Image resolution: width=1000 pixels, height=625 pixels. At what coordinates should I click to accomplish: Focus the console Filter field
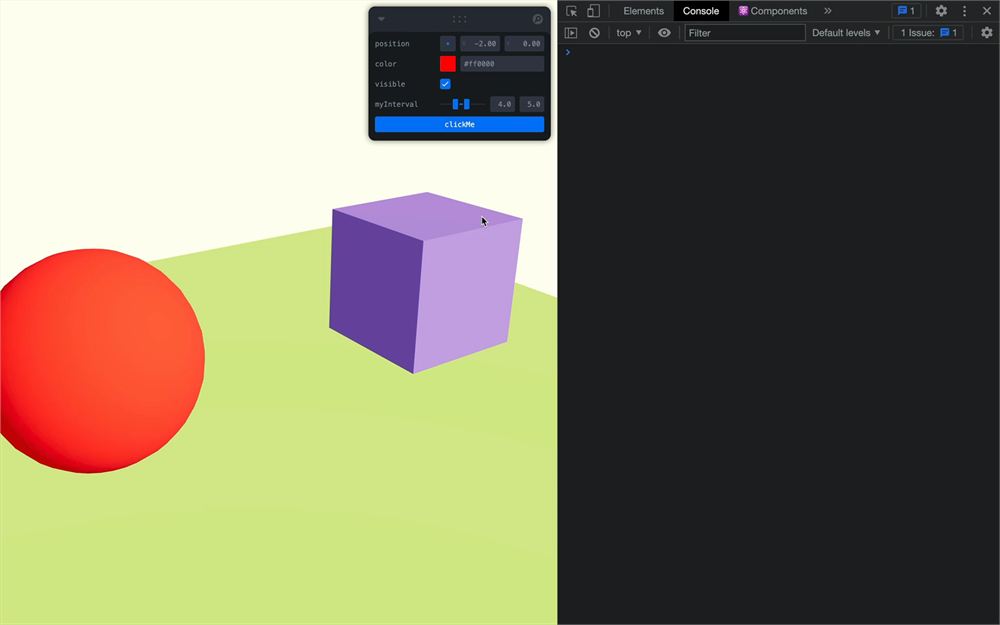[x=744, y=33]
